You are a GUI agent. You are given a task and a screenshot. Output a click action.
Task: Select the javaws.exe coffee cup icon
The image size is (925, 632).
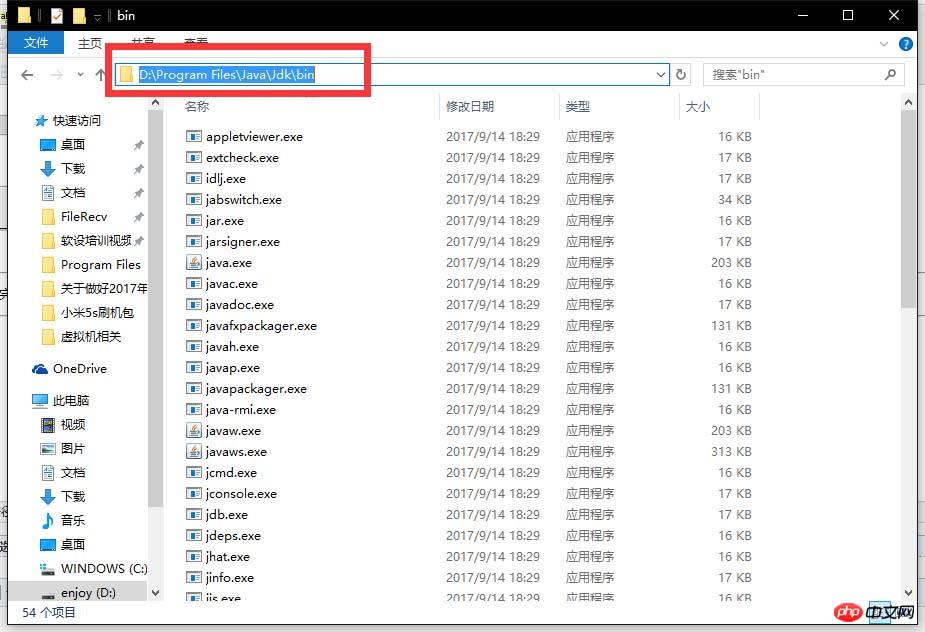tap(193, 451)
